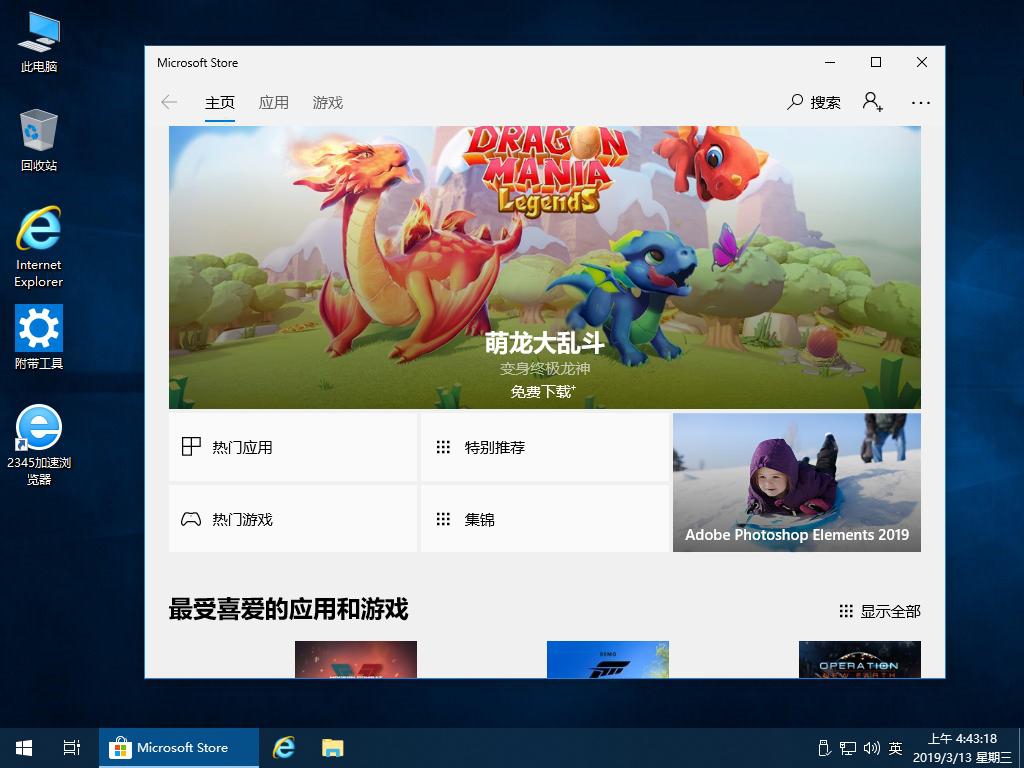This screenshot has height=768, width=1024.
Task: Launch Internet Explorer from taskbar
Action: [x=284, y=748]
